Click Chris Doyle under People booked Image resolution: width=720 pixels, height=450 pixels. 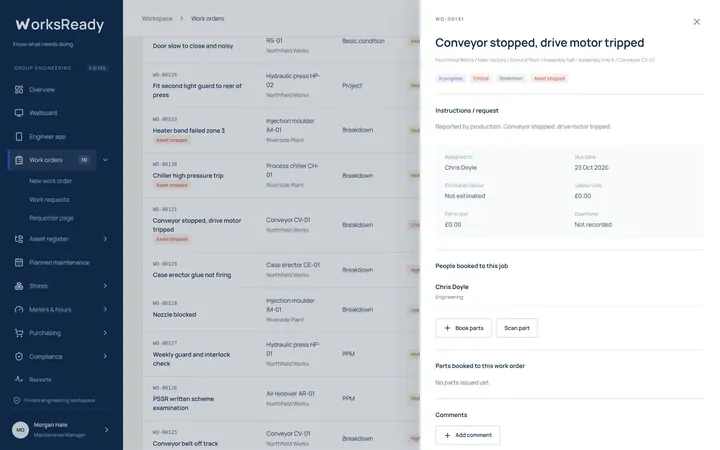pos(452,287)
